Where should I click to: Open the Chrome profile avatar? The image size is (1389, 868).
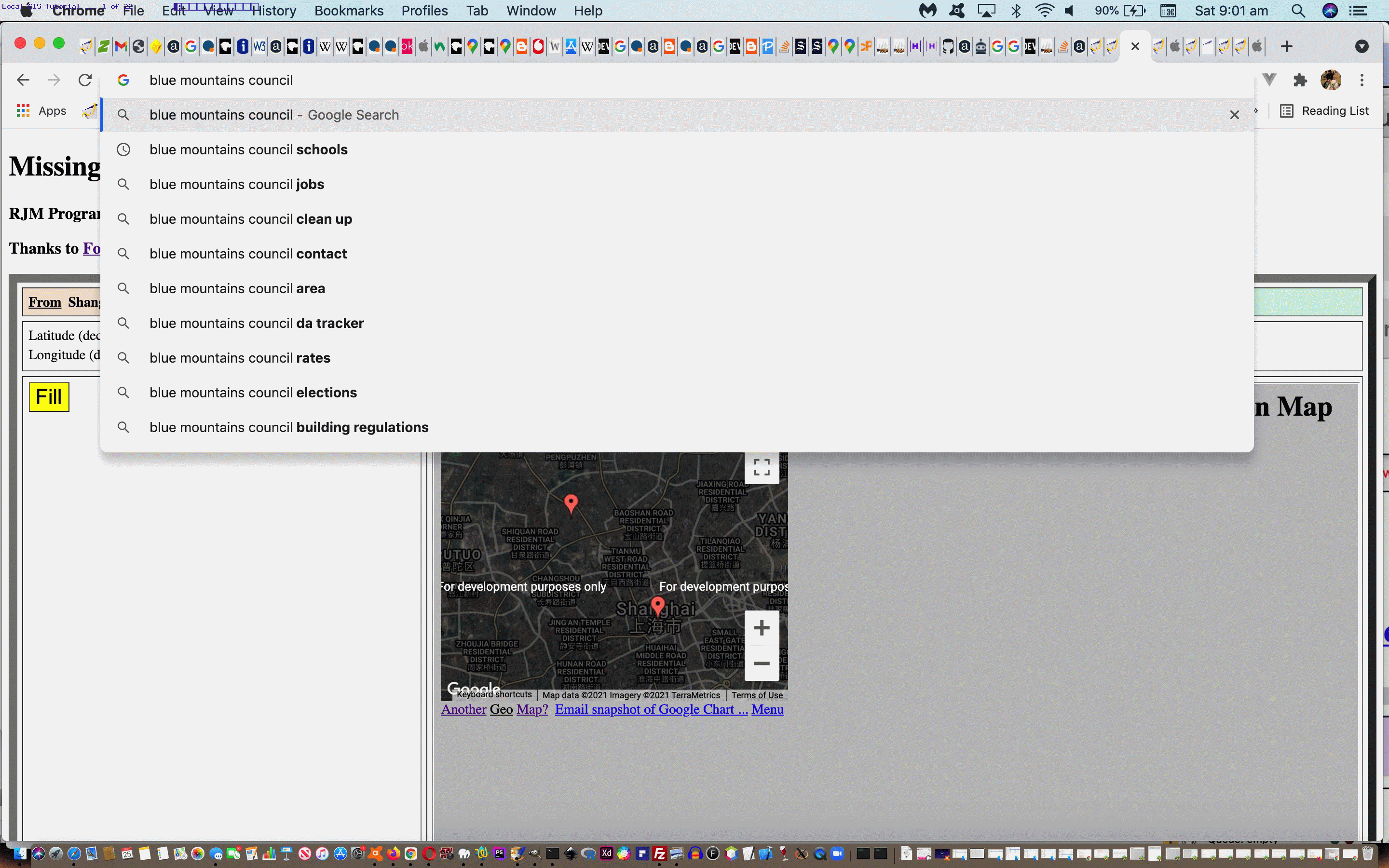tap(1331, 80)
